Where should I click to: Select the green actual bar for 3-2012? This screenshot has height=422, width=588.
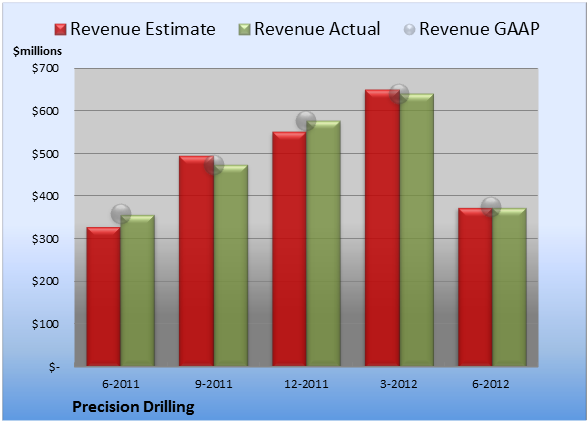416,230
